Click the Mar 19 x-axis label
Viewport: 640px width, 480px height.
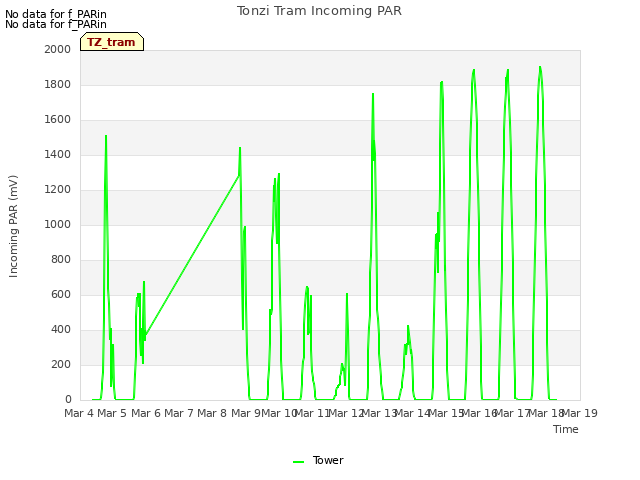point(580,413)
